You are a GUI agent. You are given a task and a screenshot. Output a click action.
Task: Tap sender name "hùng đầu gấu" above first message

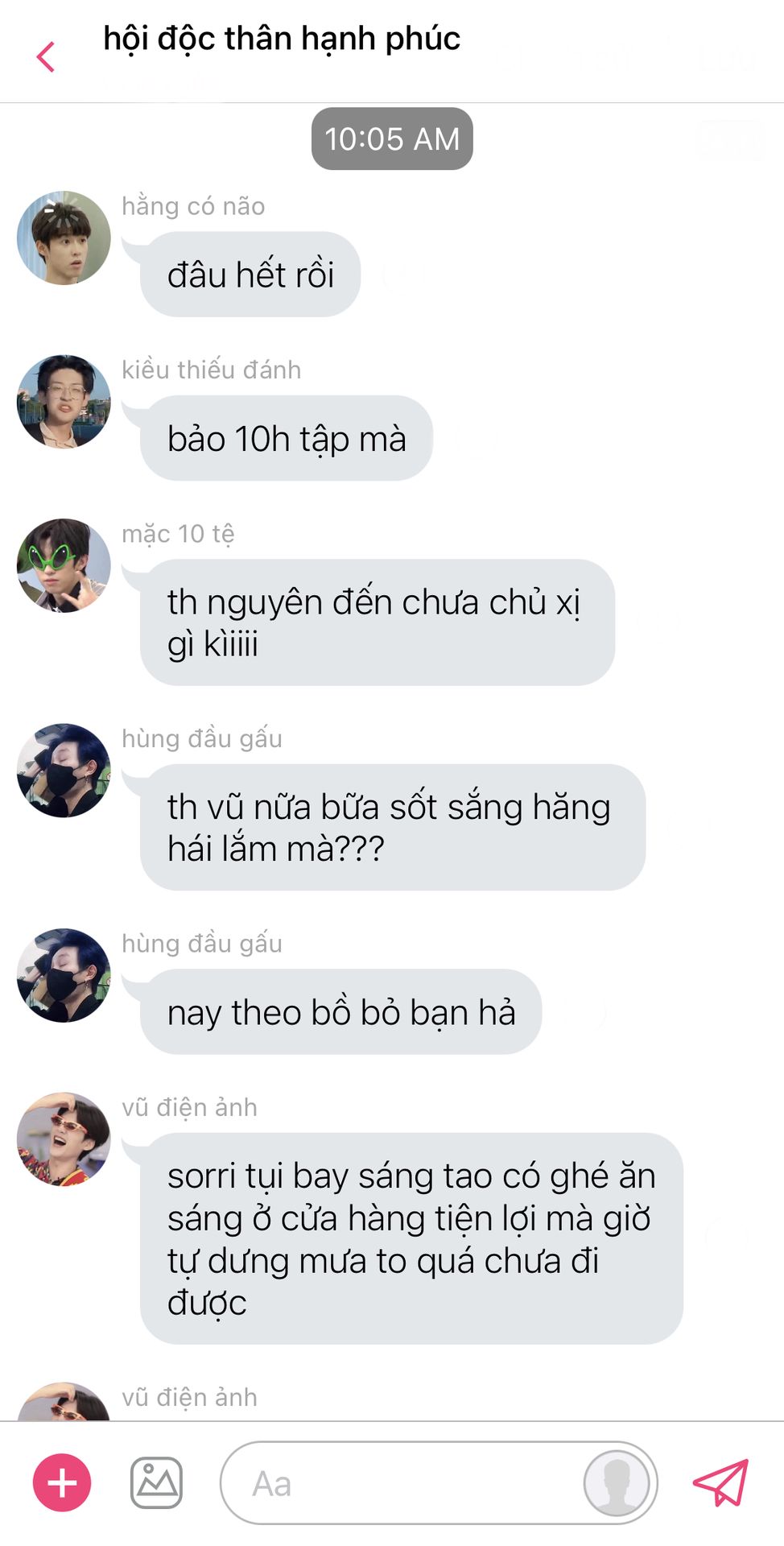pos(202,738)
